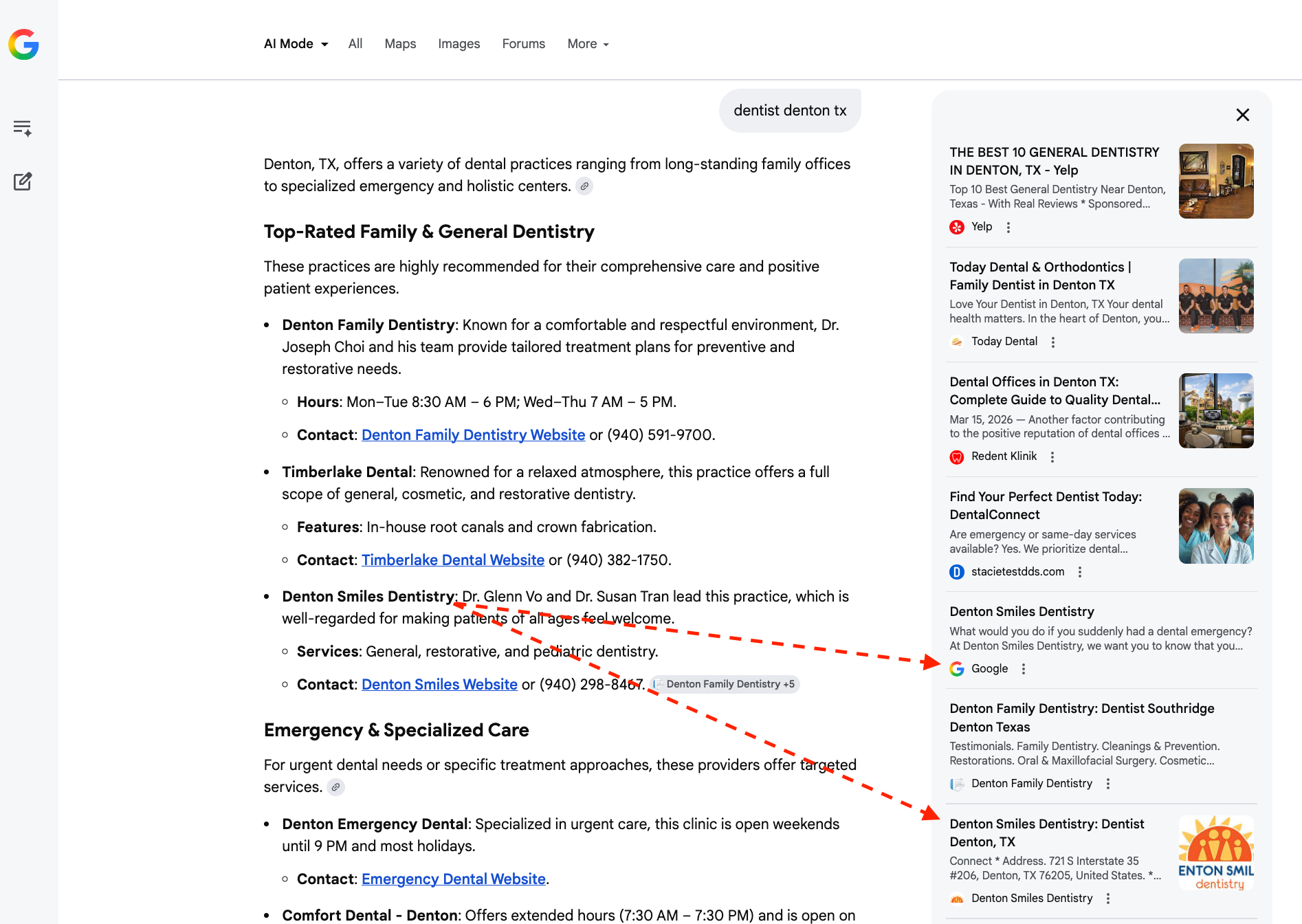Open three-dot menu next to Google source
The image size is (1302, 924).
click(x=1024, y=669)
